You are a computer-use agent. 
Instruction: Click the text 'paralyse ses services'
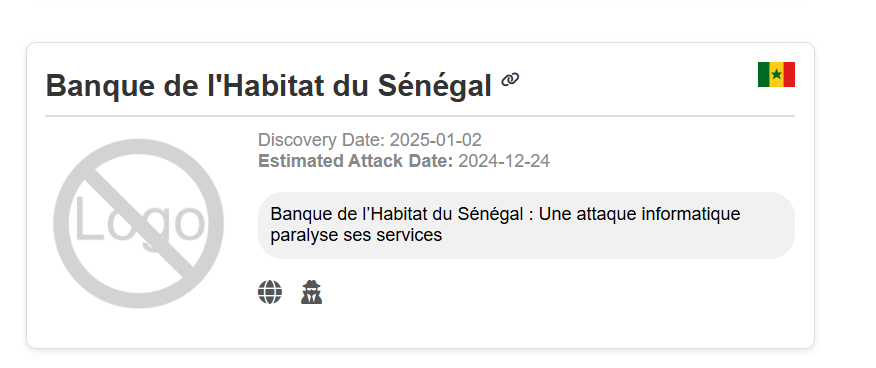click(x=356, y=235)
